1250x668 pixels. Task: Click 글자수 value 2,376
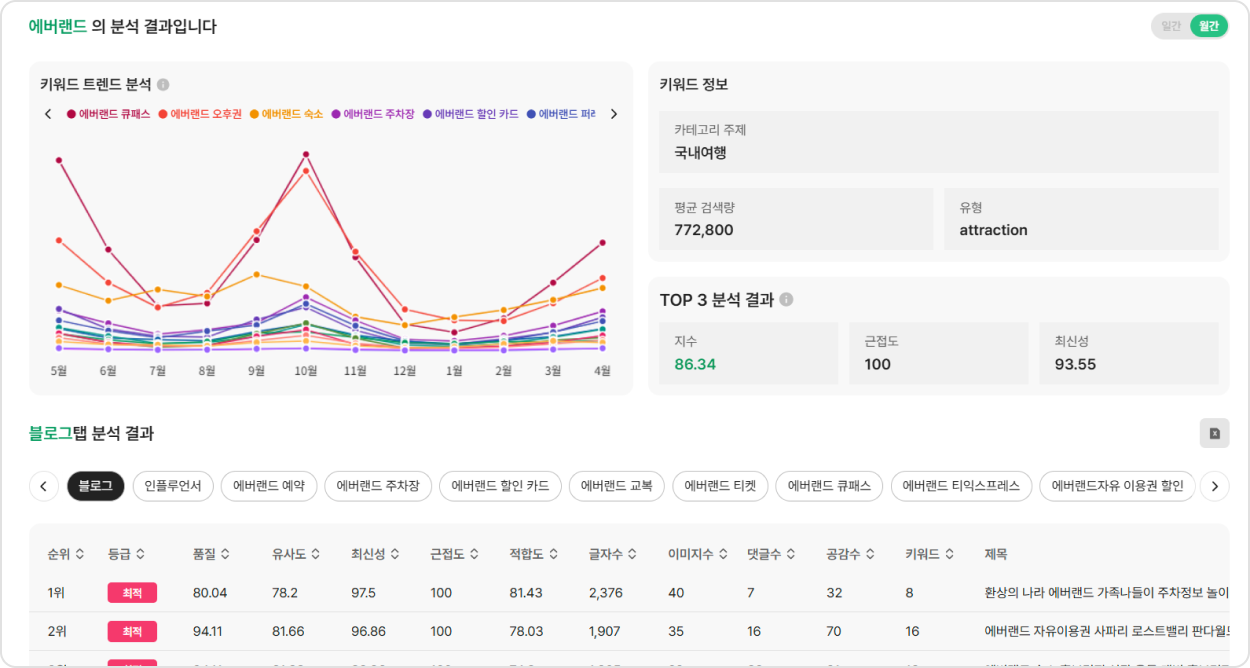point(606,593)
